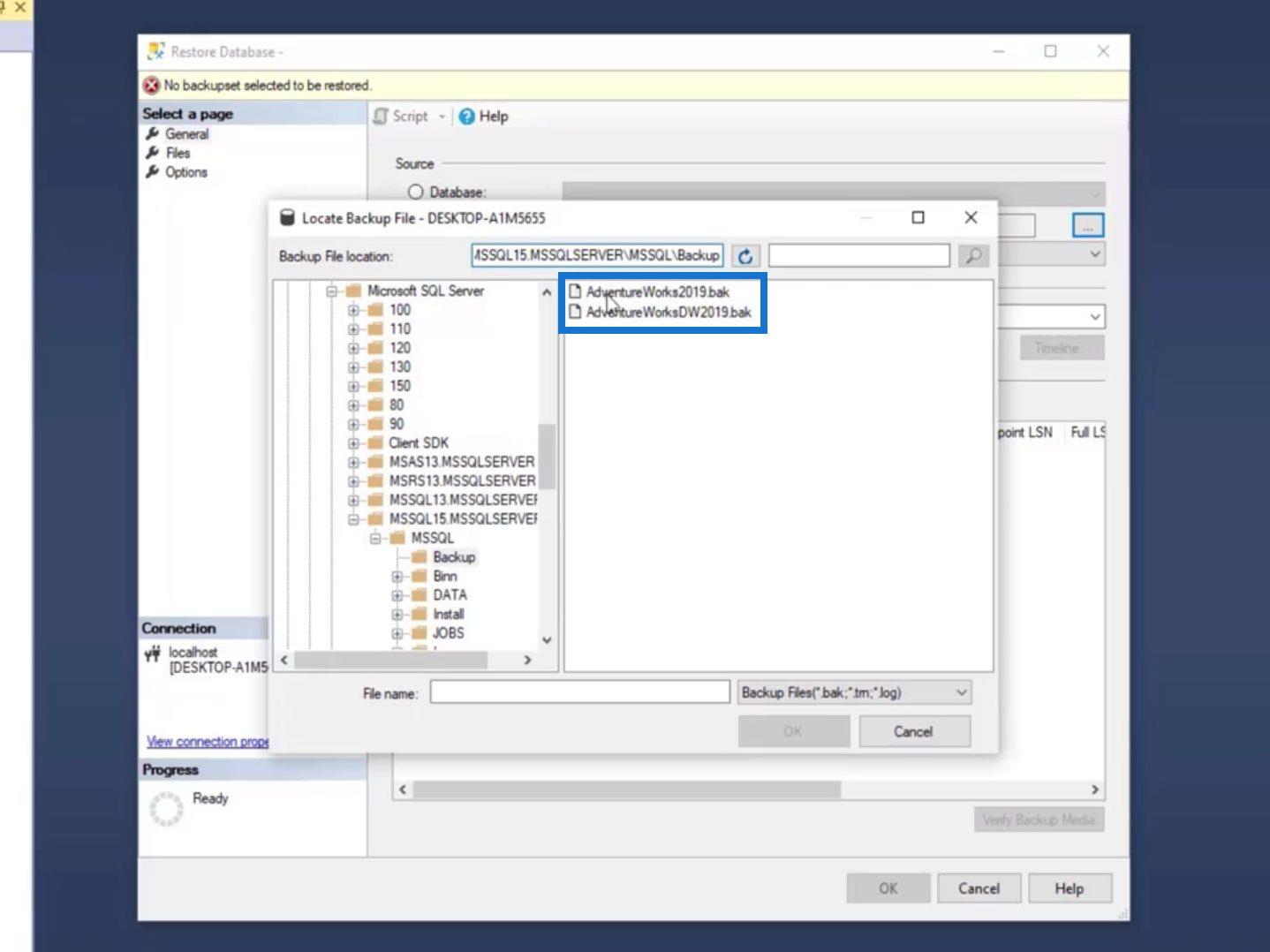Click the localhost connection icon
The height and width of the screenshot is (952, 1270).
tap(153, 654)
